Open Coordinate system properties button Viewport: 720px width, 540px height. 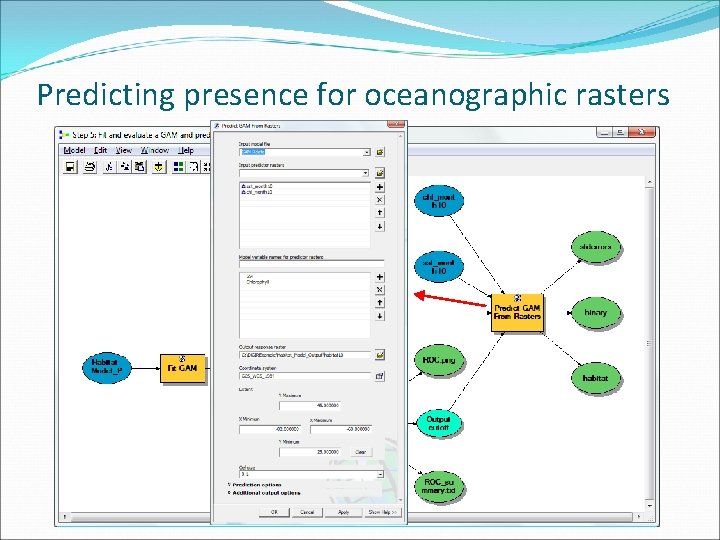(380, 376)
